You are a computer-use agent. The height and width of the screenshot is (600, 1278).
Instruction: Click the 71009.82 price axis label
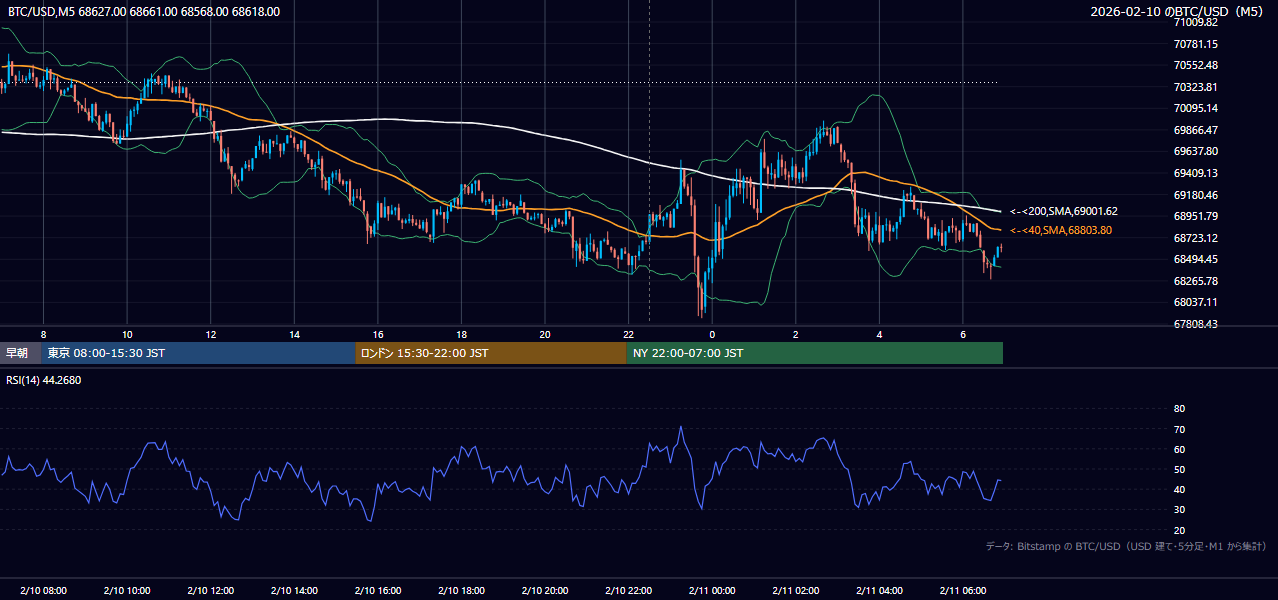pyautogui.click(x=1196, y=22)
